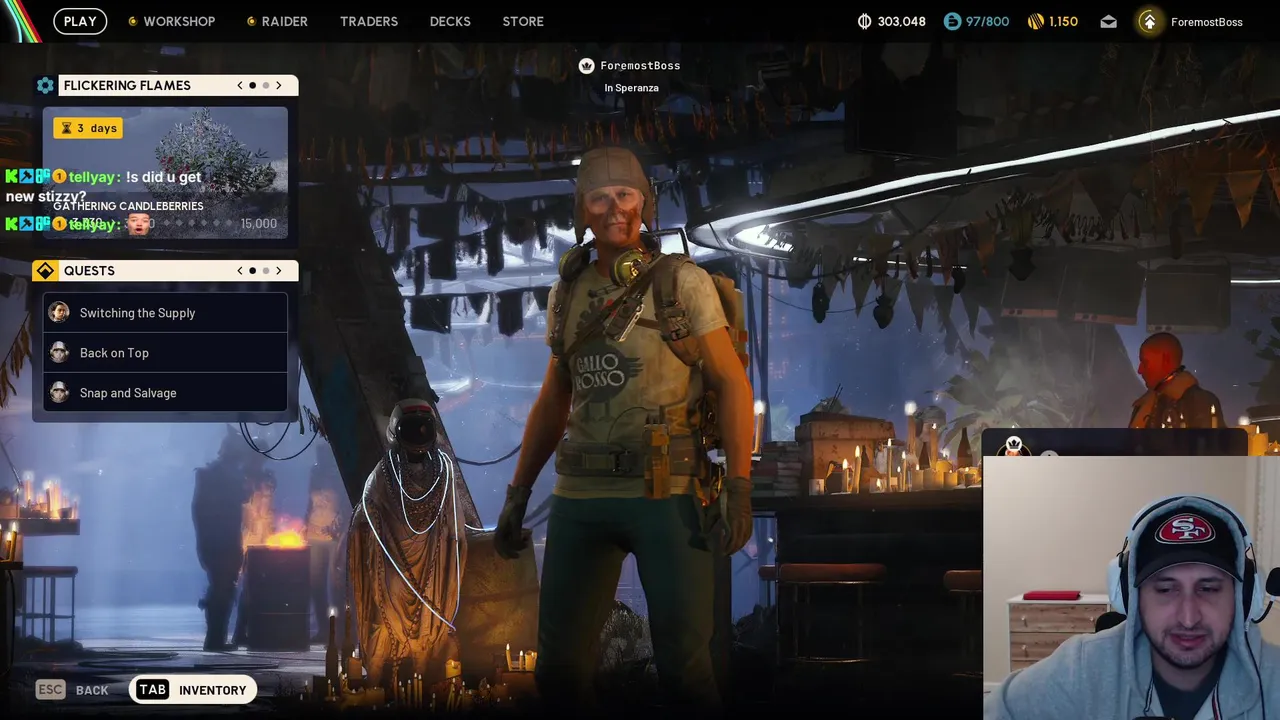The height and width of the screenshot is (720, 1280).
Task: Click the blue Raider tokens icon
Action: tap(952, 21)
